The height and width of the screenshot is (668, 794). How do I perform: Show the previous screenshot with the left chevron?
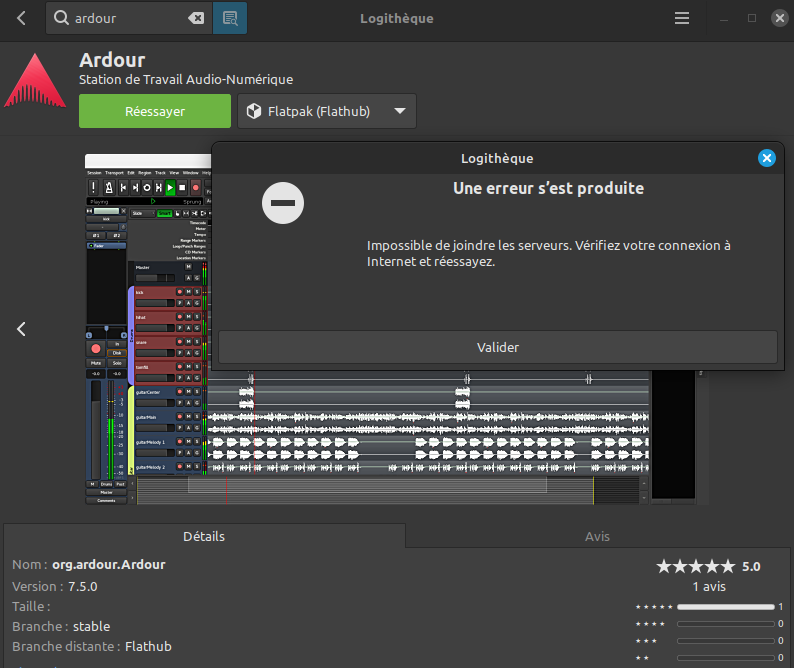click(22, 328)
